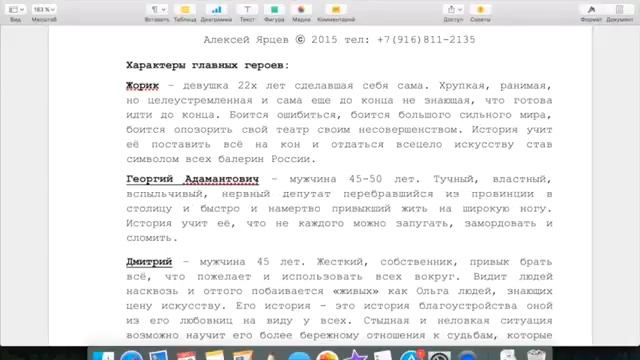Click the word 'сломить.' in second paragraph
Image resolution: width=640 pixels, height=360 pixels.
(x=152, y=238)
